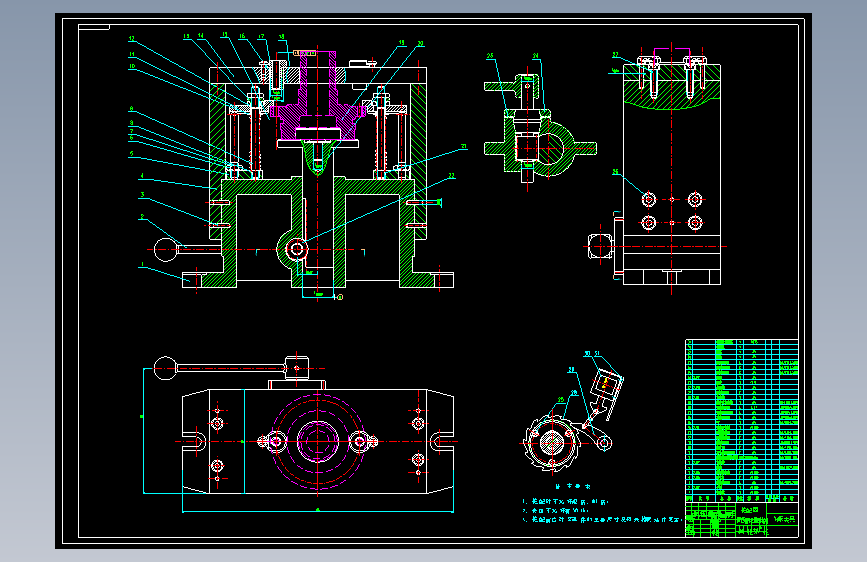Select part balloon number 12
Viewport: 867px width, 562px height.
pos(132,39)
